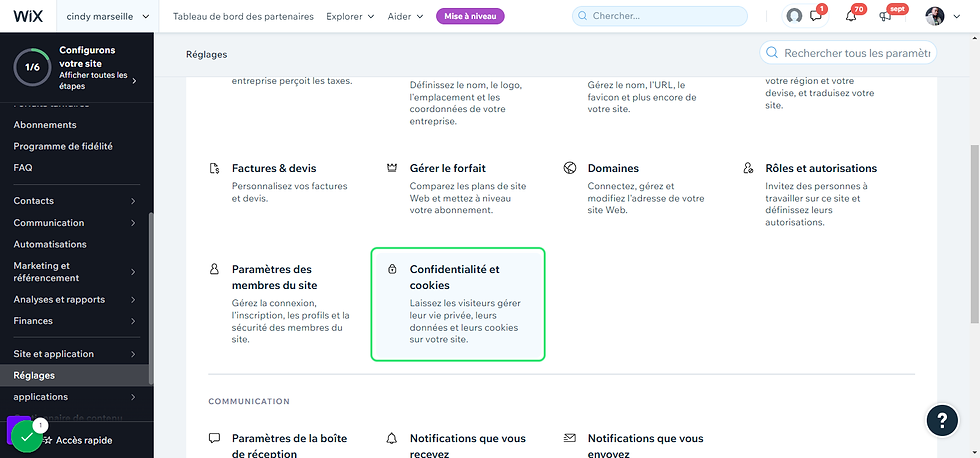This screenshot has width=980, height=458.
Task: Click the green checkmark circle button
Action: 26,436
